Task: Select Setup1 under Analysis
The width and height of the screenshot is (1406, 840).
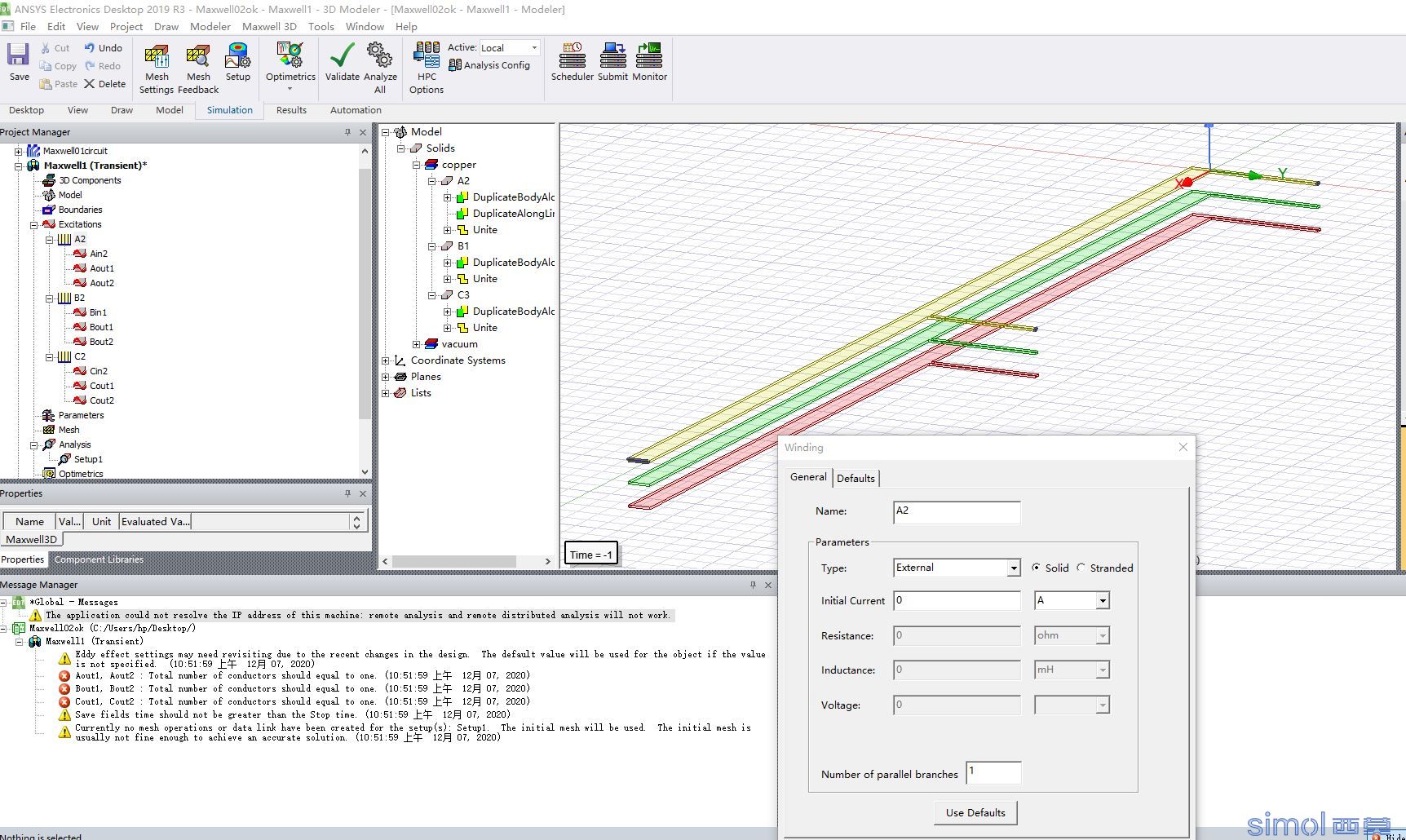Action: (88, 459)
